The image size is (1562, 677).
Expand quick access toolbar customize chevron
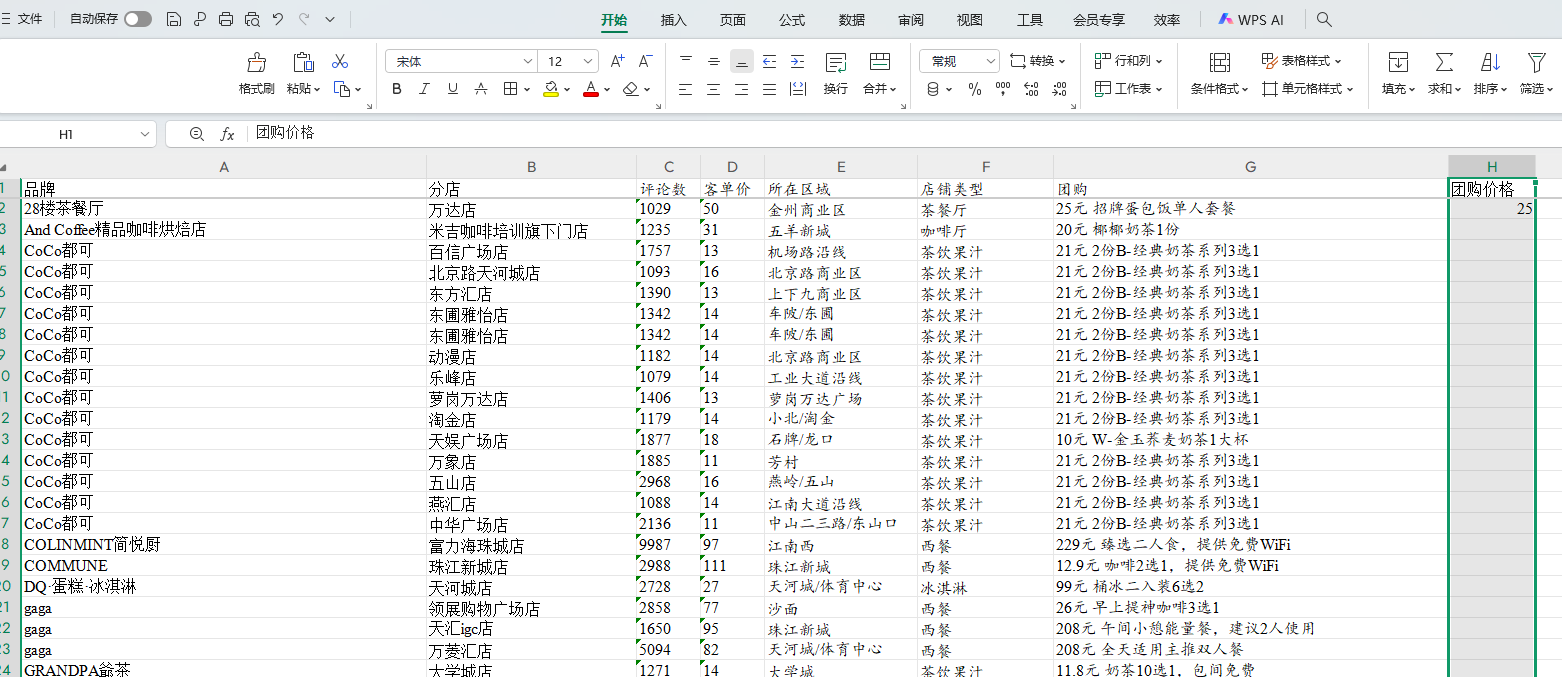point(330,19)
